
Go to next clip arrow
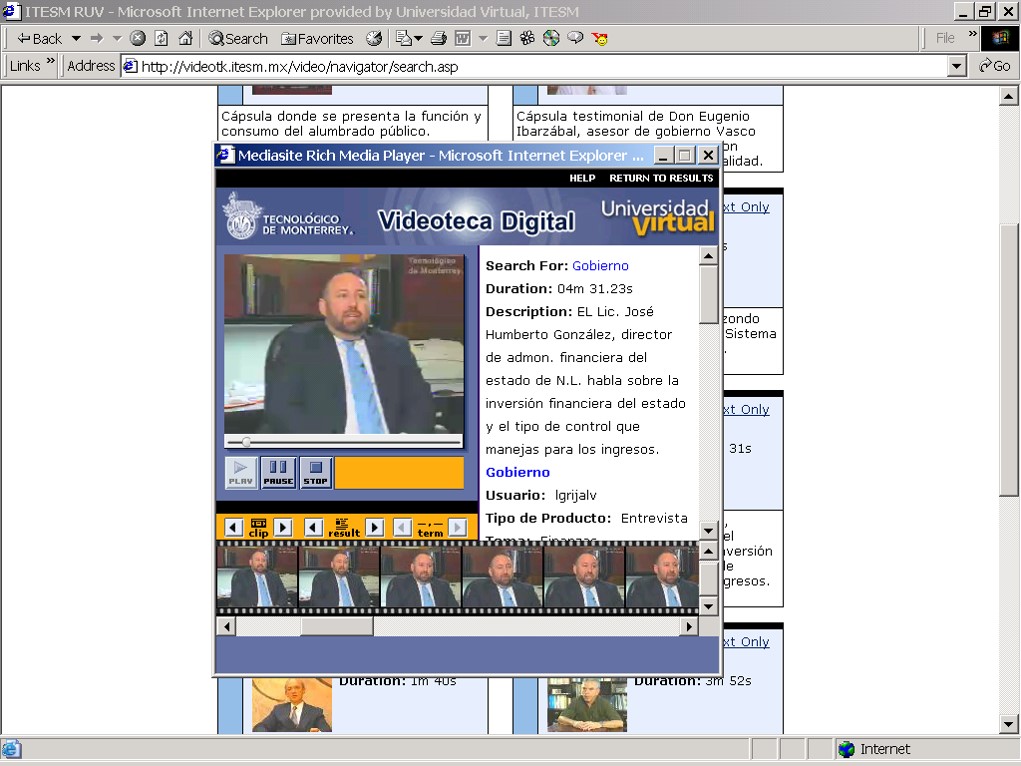point(283,527)
